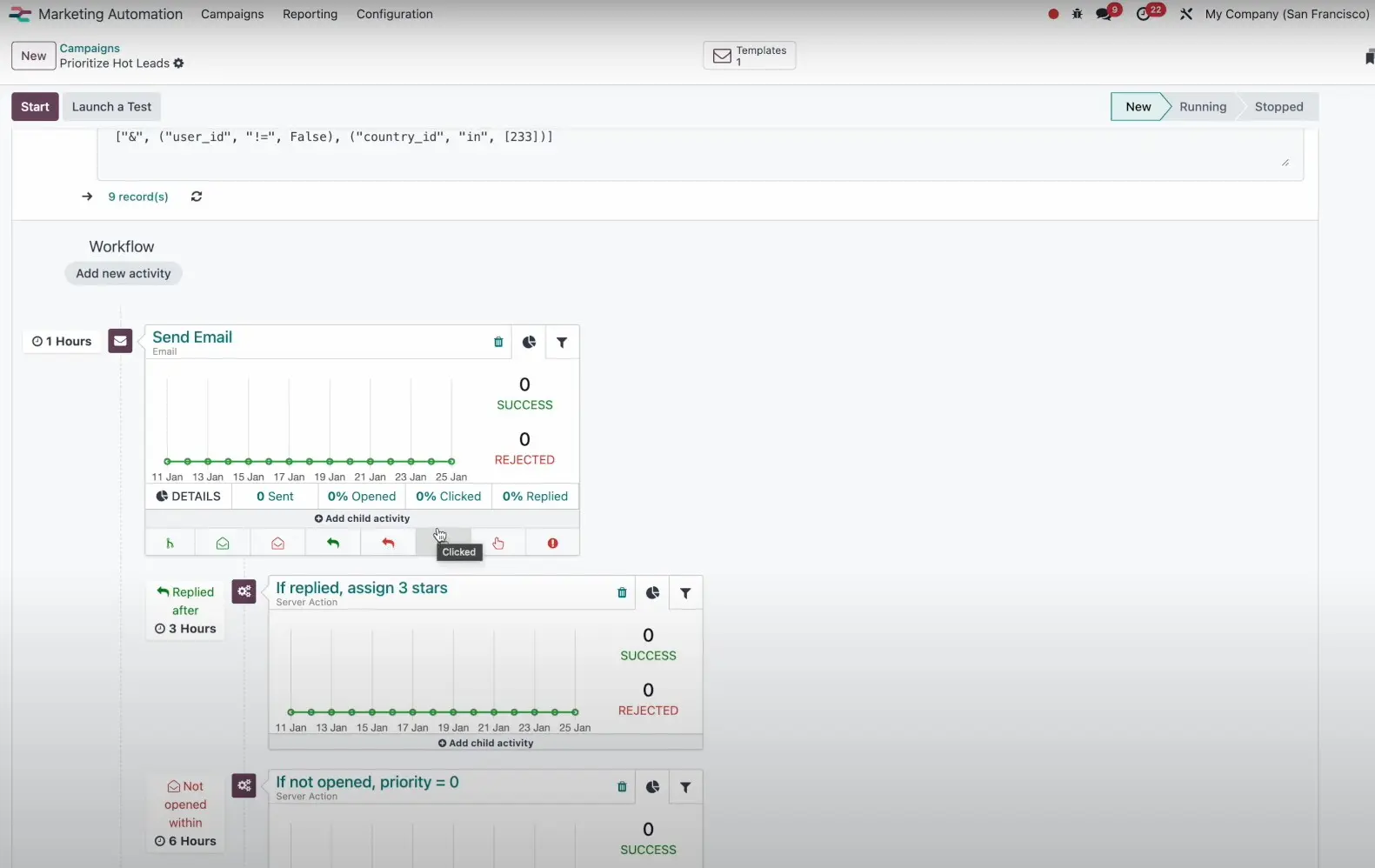
Task: Show the Send Email activity filter tab icon
Action: 562,343
